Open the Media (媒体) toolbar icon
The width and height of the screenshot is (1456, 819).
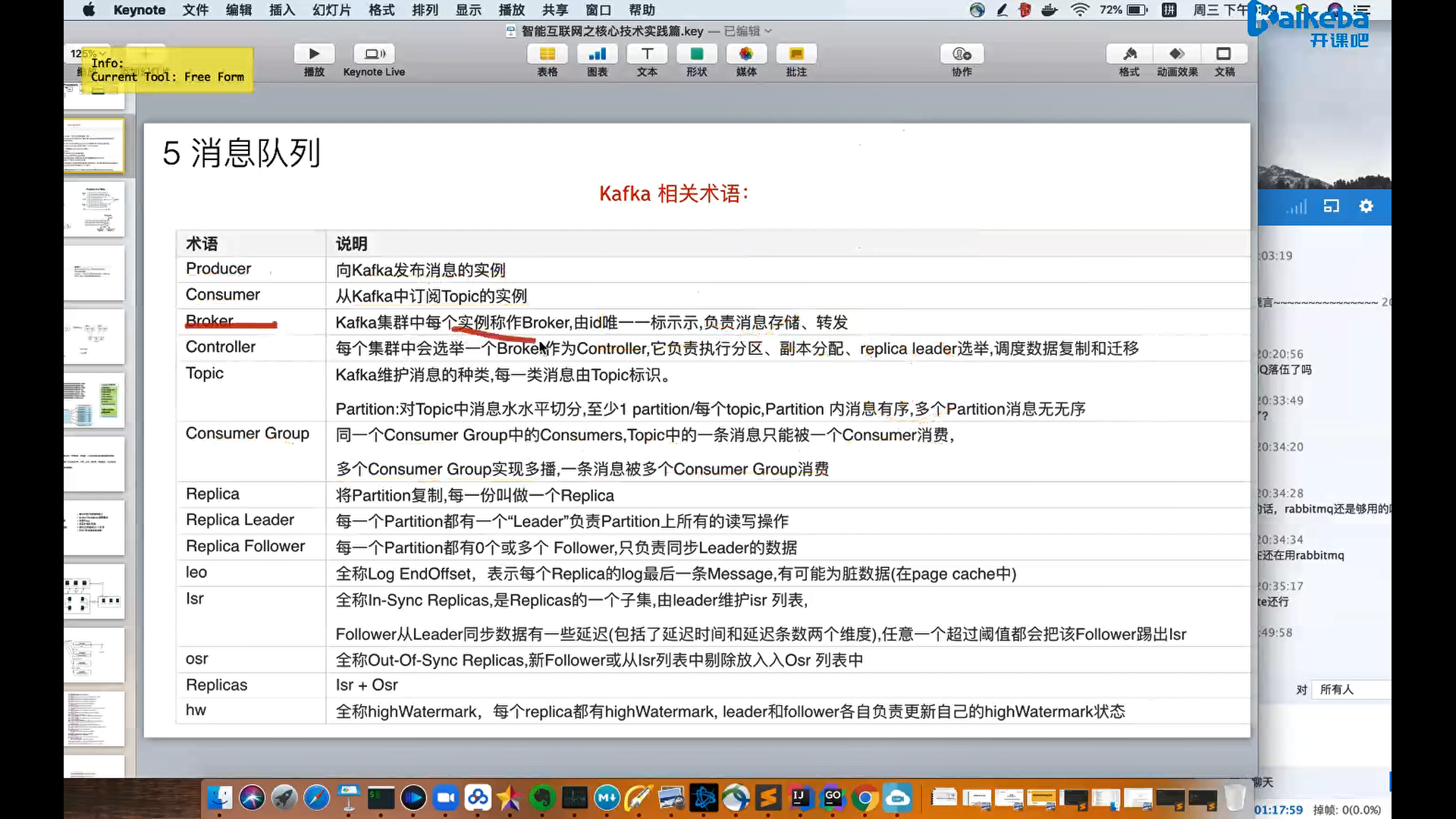coord(746,54)
